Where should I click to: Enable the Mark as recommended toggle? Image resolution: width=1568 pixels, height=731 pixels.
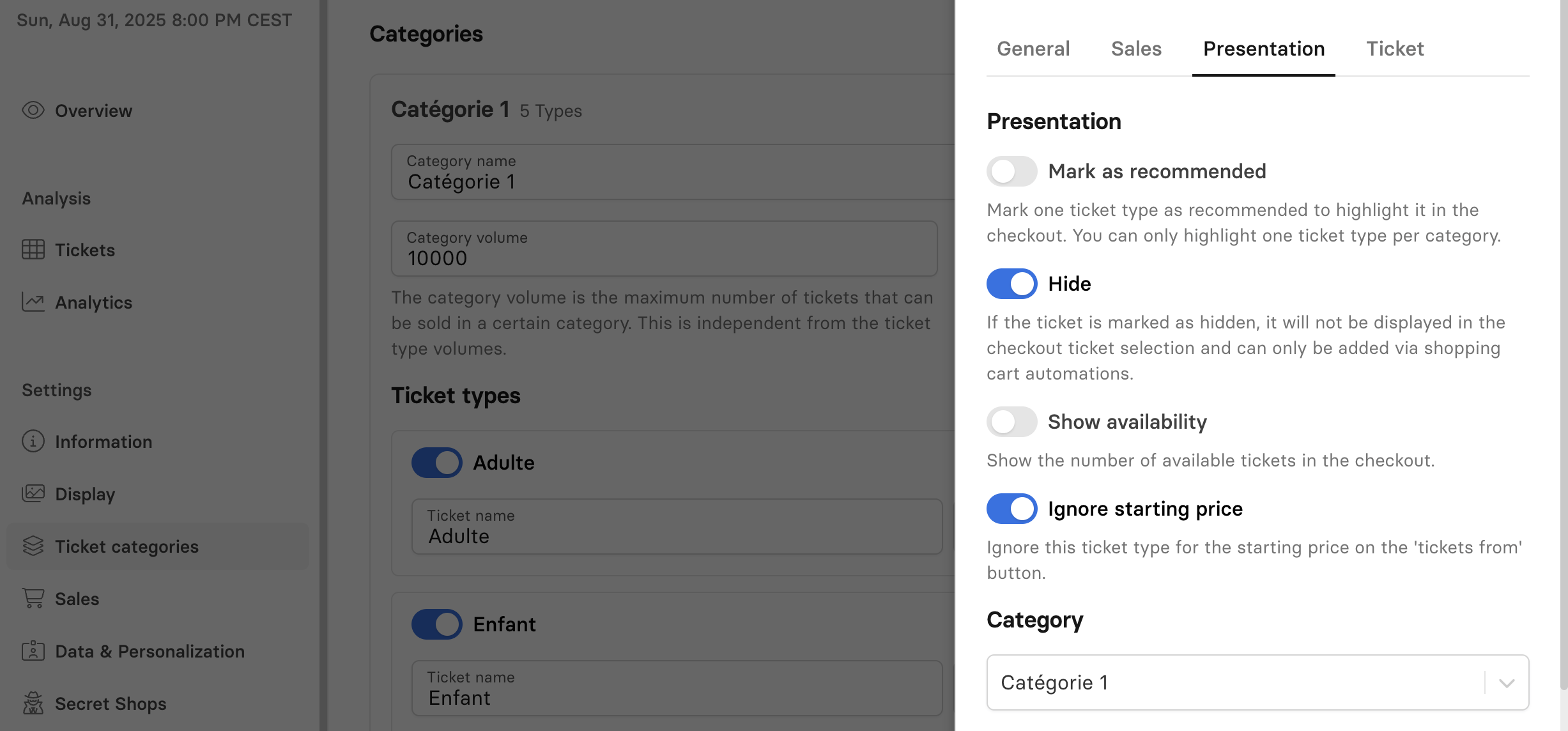1011,171
